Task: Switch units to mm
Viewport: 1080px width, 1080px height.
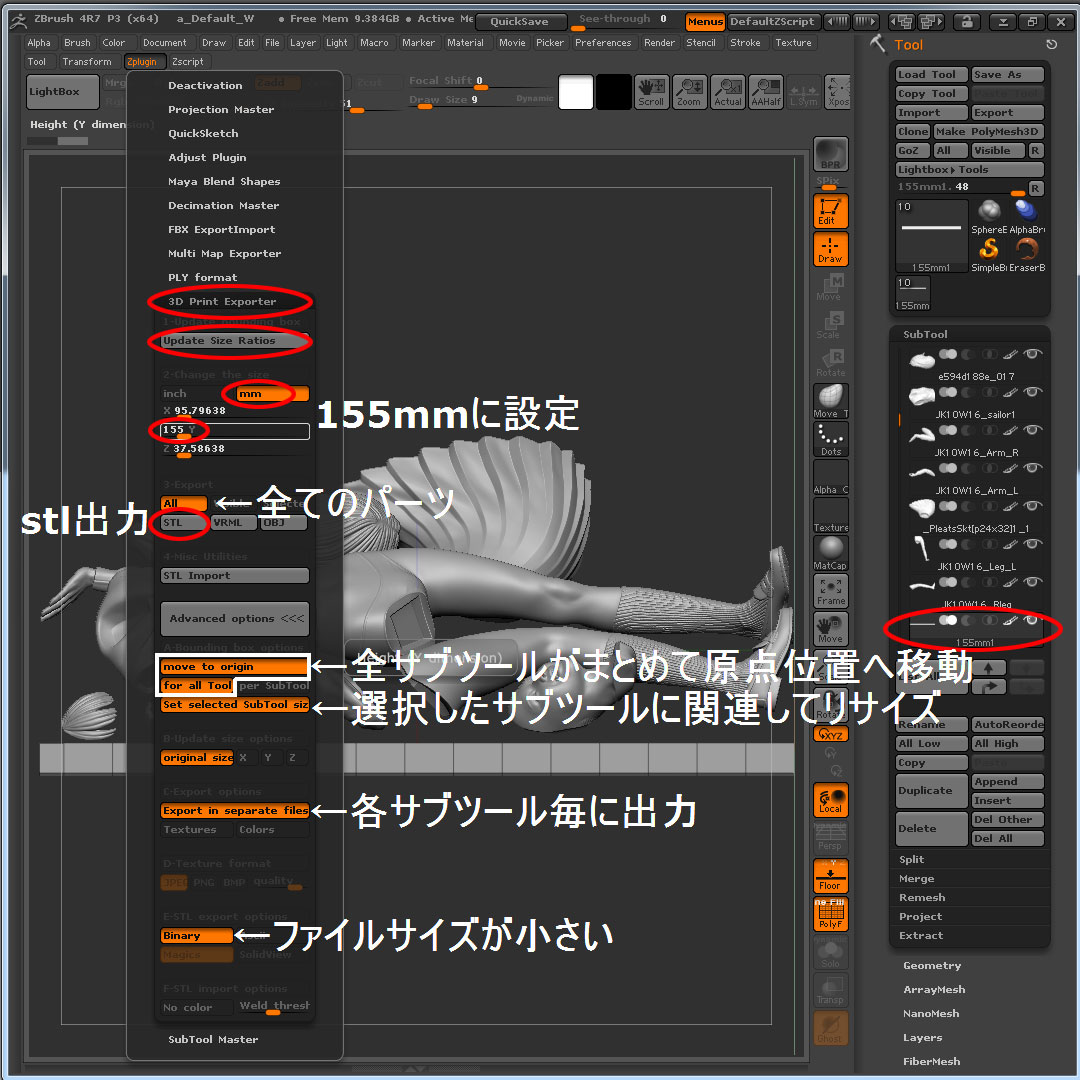Action: (x=271, y=393)
